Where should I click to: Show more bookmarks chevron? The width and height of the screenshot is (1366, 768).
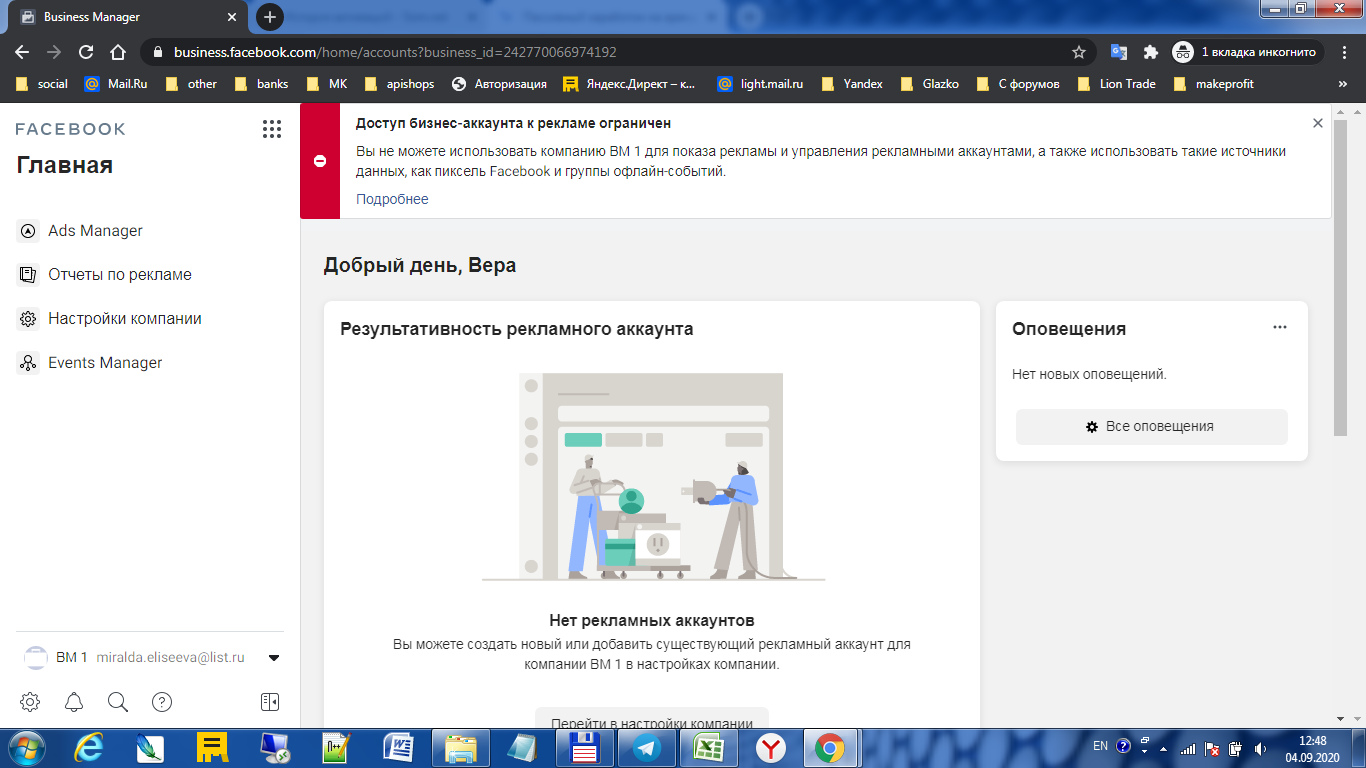click(x=1342, y=84)
